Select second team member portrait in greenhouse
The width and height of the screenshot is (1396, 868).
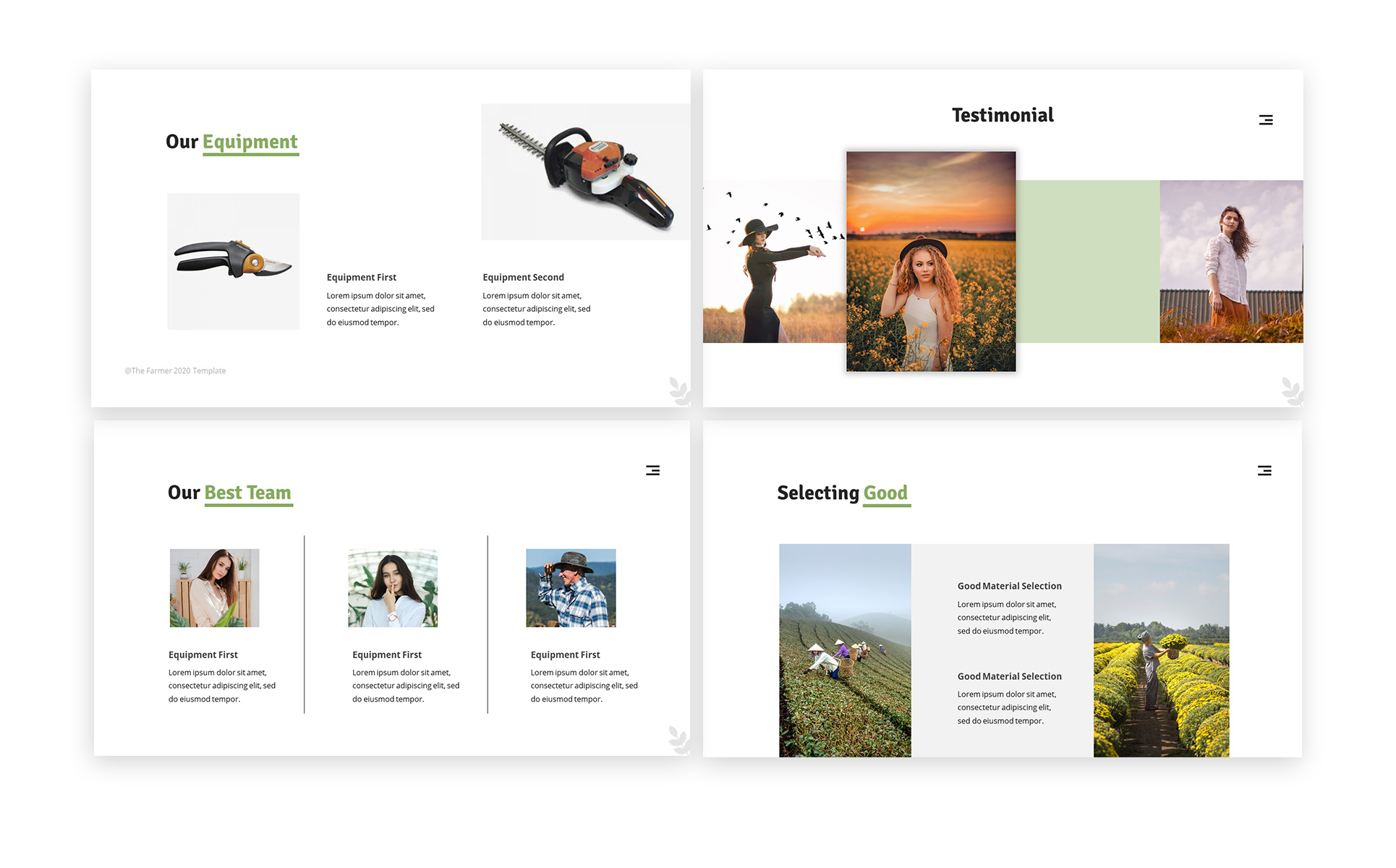pos(393,588)
